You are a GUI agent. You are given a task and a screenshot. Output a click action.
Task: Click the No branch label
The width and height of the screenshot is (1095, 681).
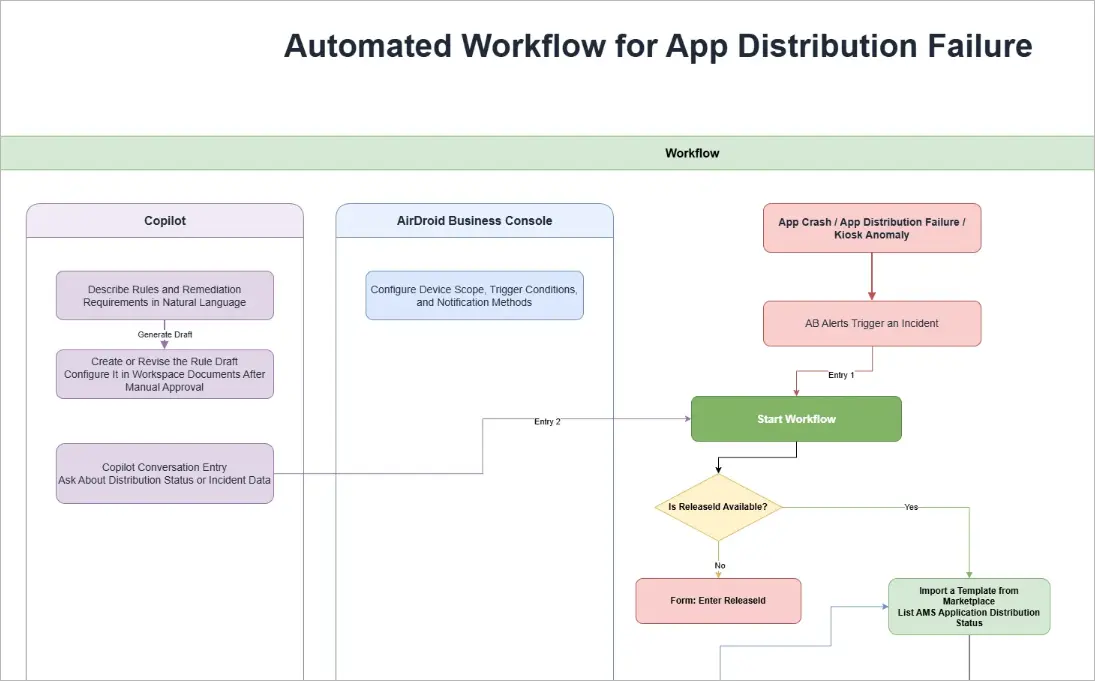tap(719, 566)
